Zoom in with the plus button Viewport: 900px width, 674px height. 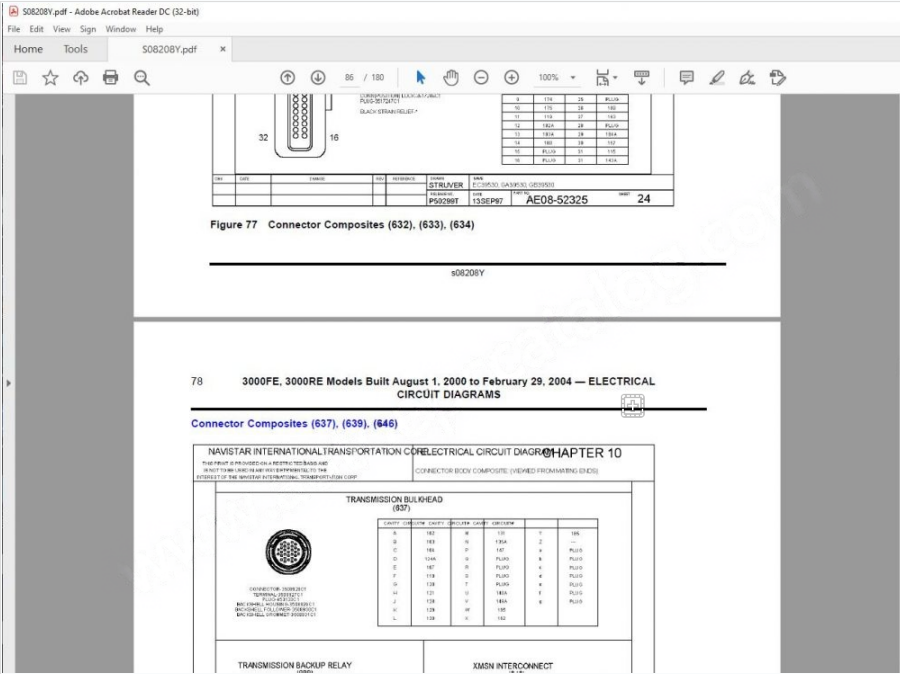pos(511,78)
